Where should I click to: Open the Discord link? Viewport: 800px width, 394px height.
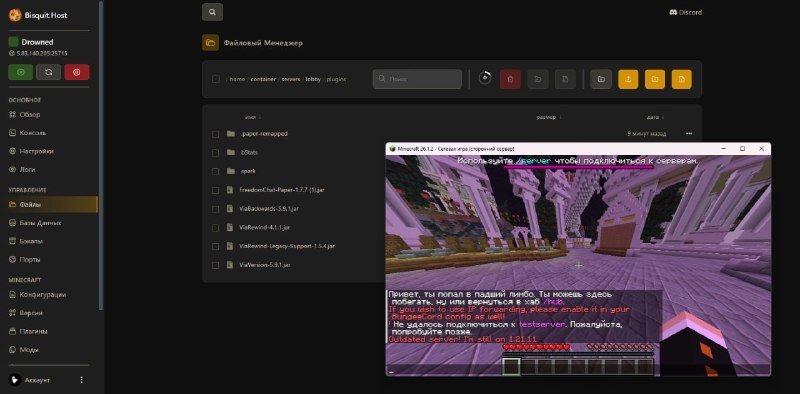686,12
